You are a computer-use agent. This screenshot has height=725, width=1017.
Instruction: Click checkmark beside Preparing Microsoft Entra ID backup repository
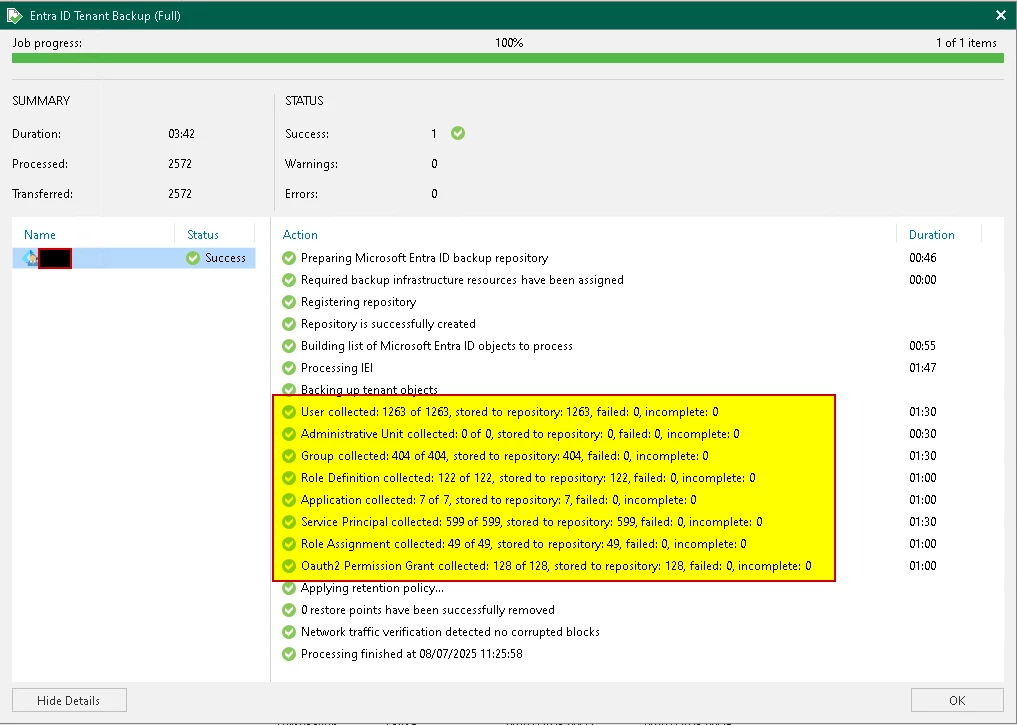[289, 258]
